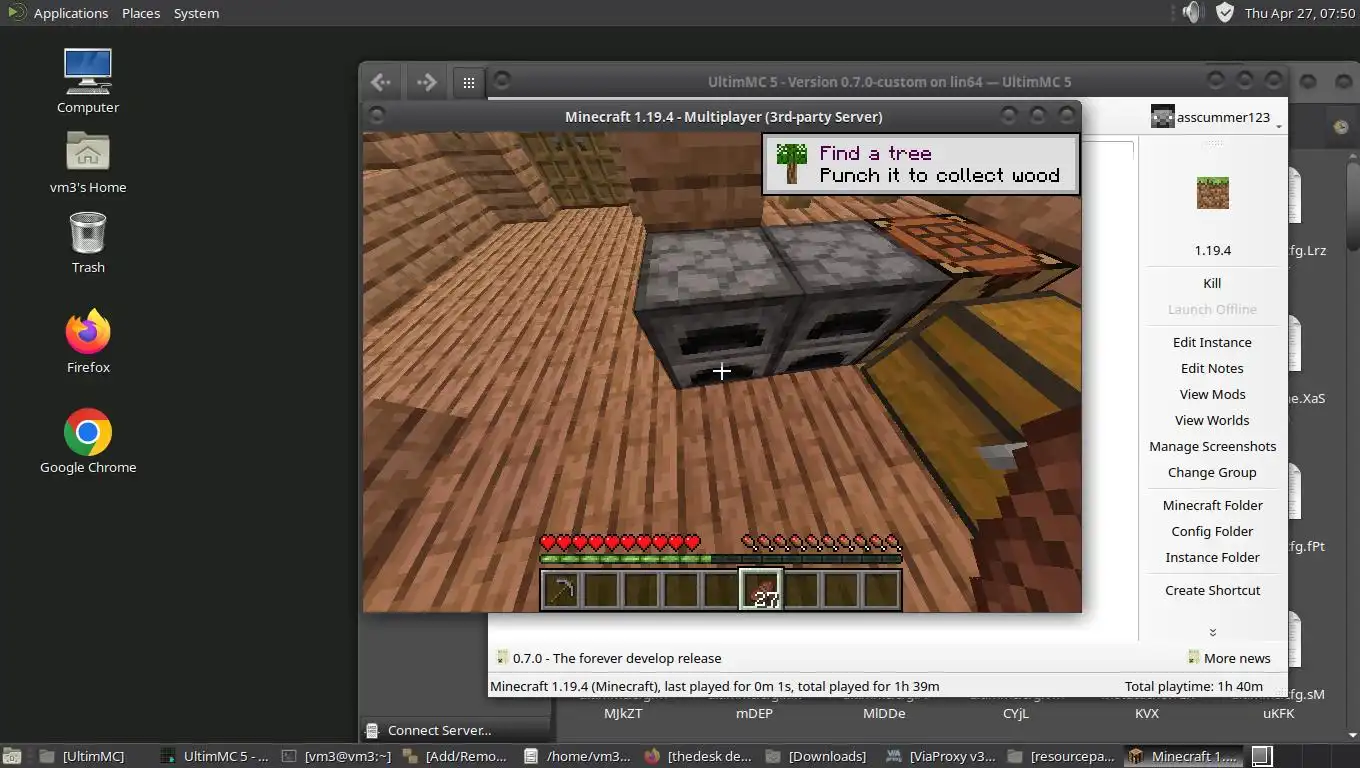This screenshot has height=768, width=1360.
Task: Launch Google Chrome from the desktop
Action: pyautogui.click(x=88, y=432)
